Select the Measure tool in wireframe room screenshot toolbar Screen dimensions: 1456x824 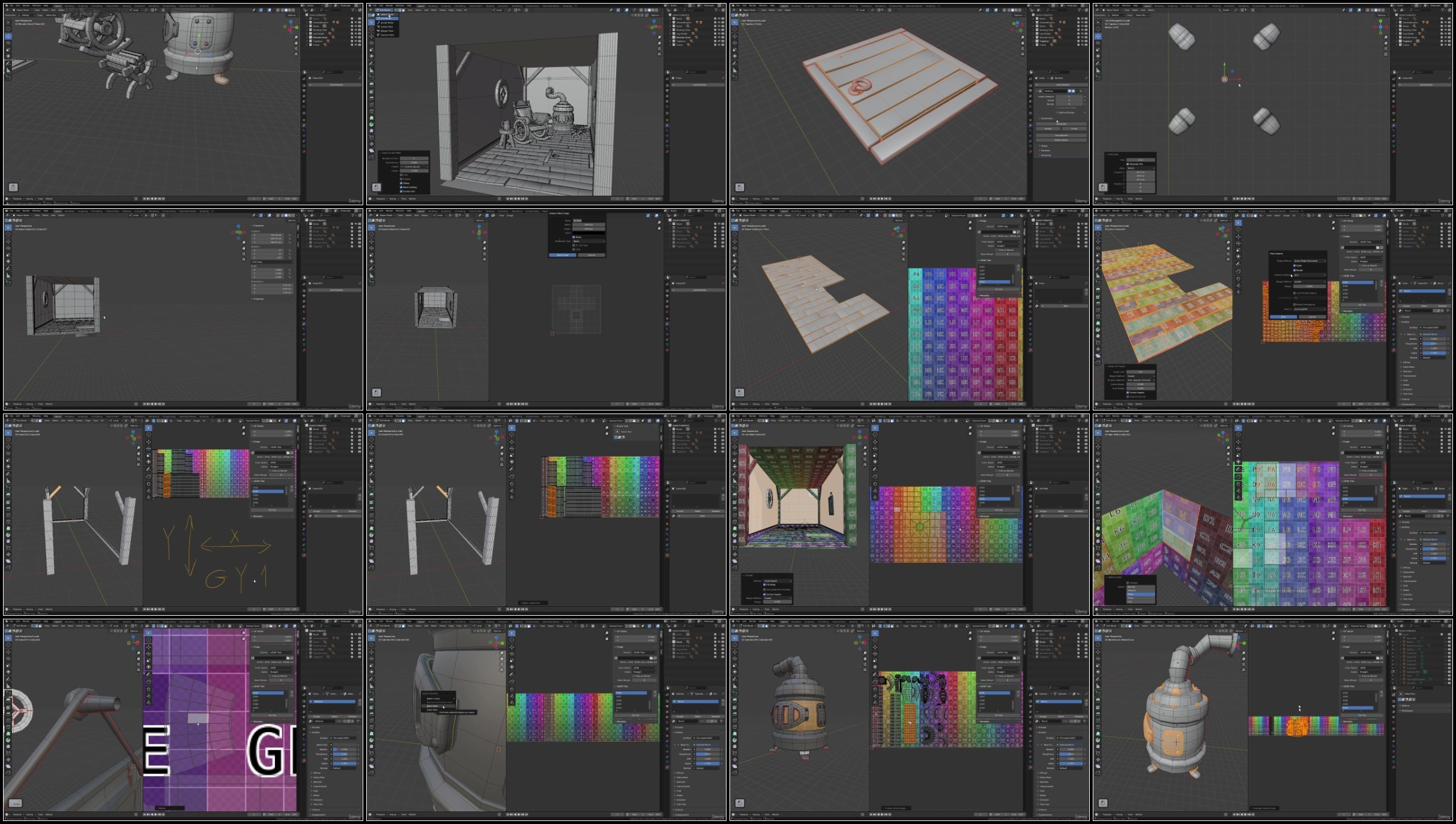[x=372, y=70]
